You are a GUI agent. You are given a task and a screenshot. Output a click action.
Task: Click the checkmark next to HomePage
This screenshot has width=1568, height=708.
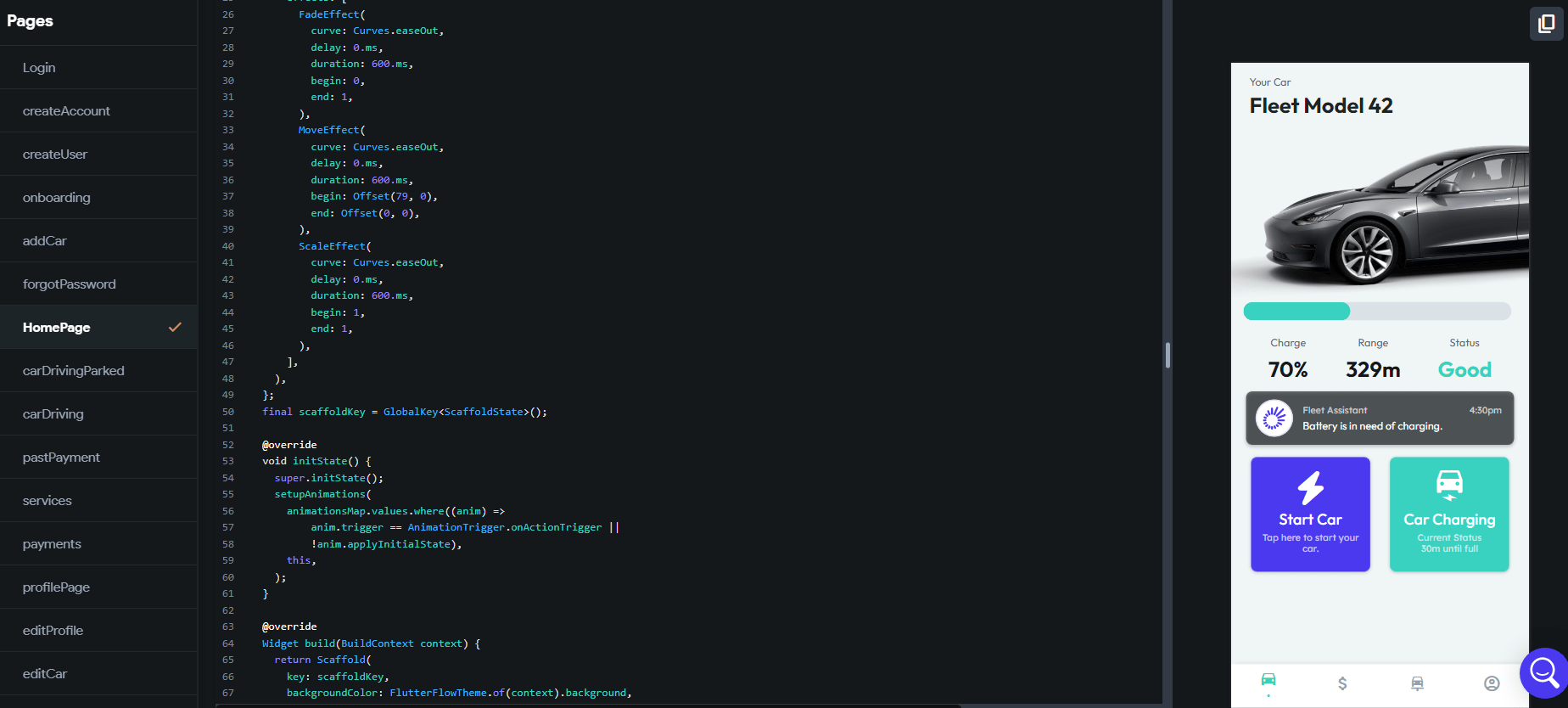click(175, 327)
